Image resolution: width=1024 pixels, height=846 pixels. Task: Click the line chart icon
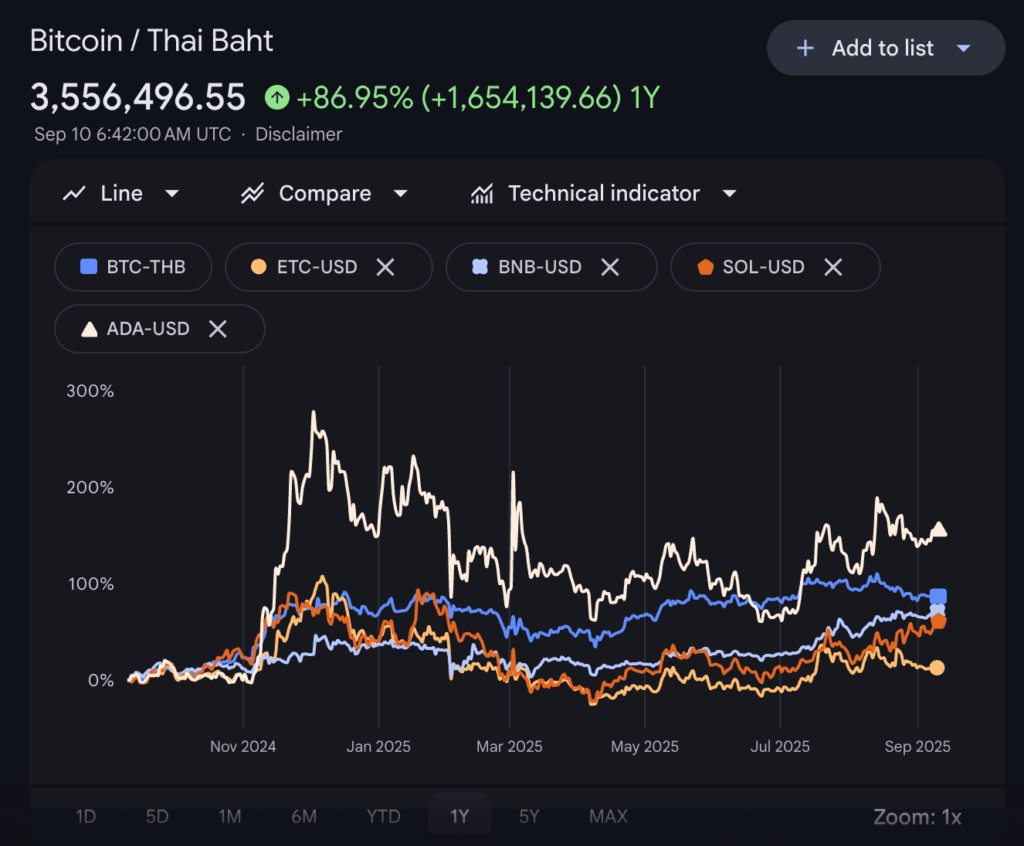(74, 194)
